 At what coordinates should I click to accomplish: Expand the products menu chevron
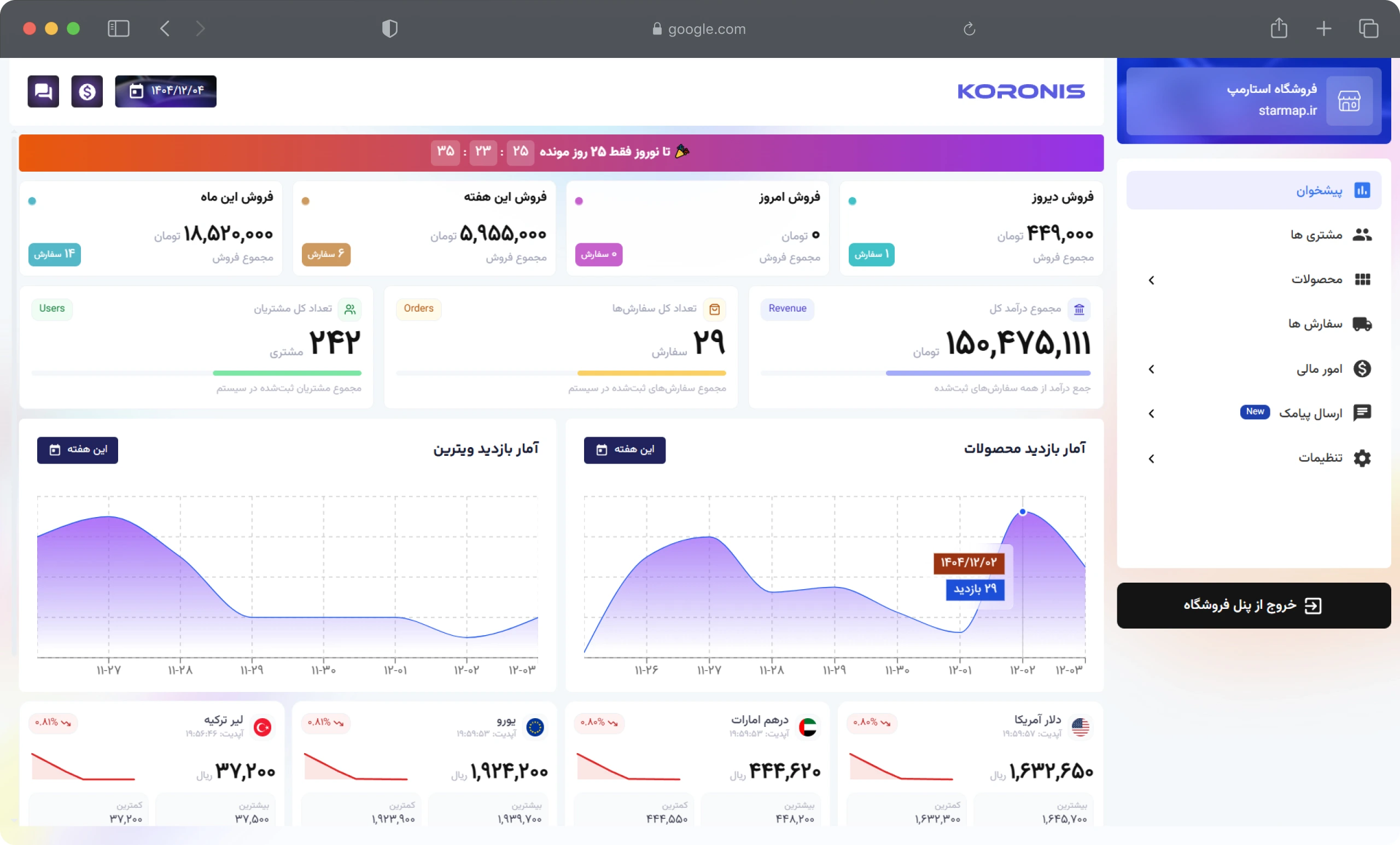1151,280
